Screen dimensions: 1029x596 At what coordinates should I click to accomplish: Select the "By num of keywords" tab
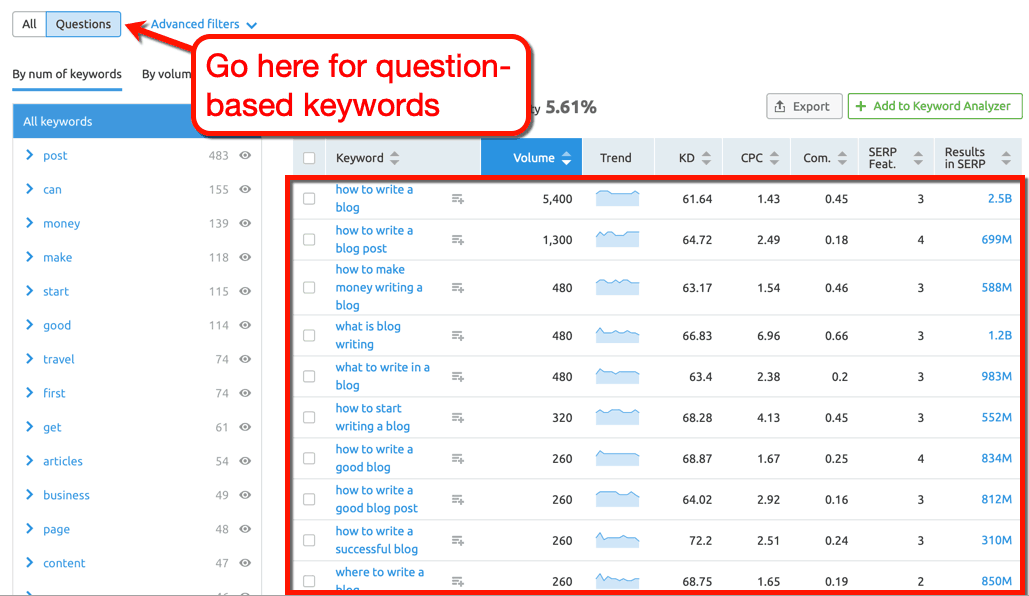pyautogui.click(x=67, y=74)
